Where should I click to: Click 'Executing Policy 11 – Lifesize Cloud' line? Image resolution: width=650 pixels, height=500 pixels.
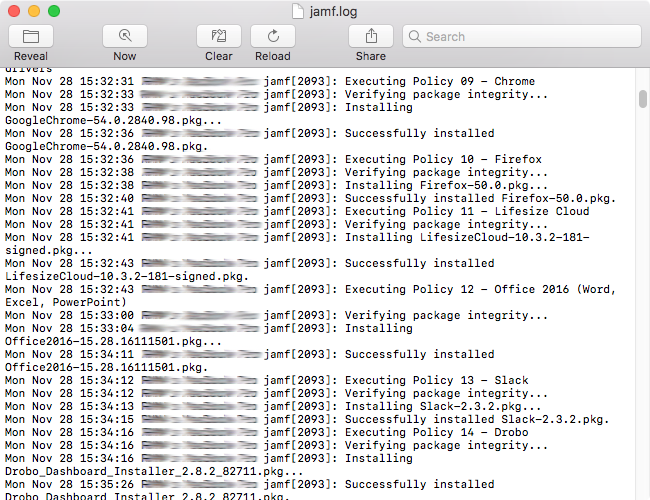(467, 211)
